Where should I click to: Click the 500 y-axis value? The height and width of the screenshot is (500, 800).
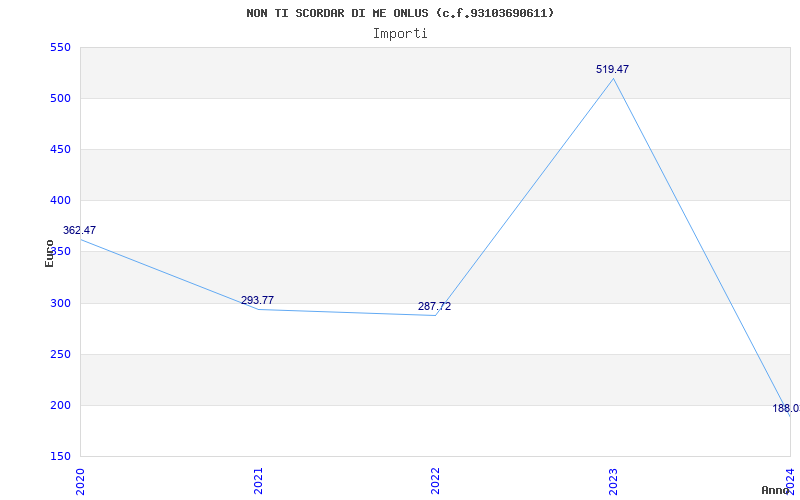click(60, 98)
